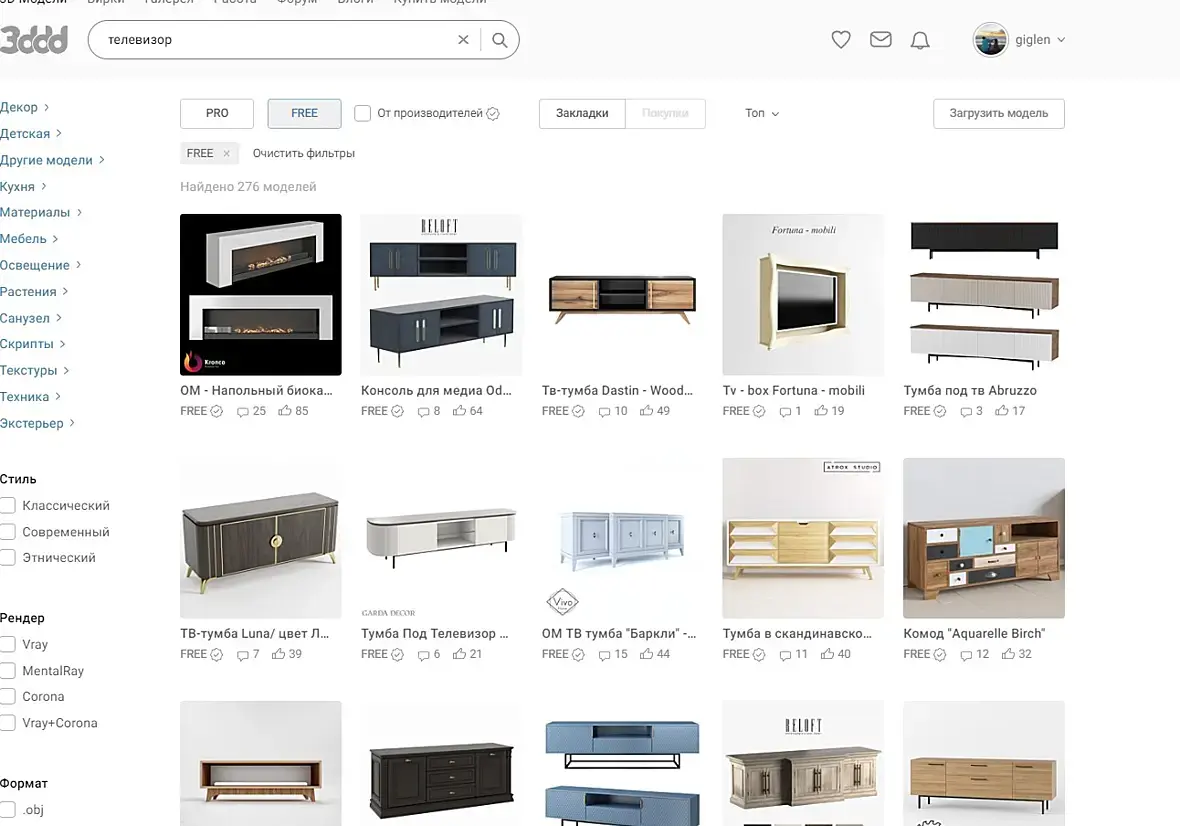Click like icon on Тумба под тв Abruzzo
Image resolution: width=1180 pixels, height=826 pixels.
pyautogui.click(x=1002, y=411)
